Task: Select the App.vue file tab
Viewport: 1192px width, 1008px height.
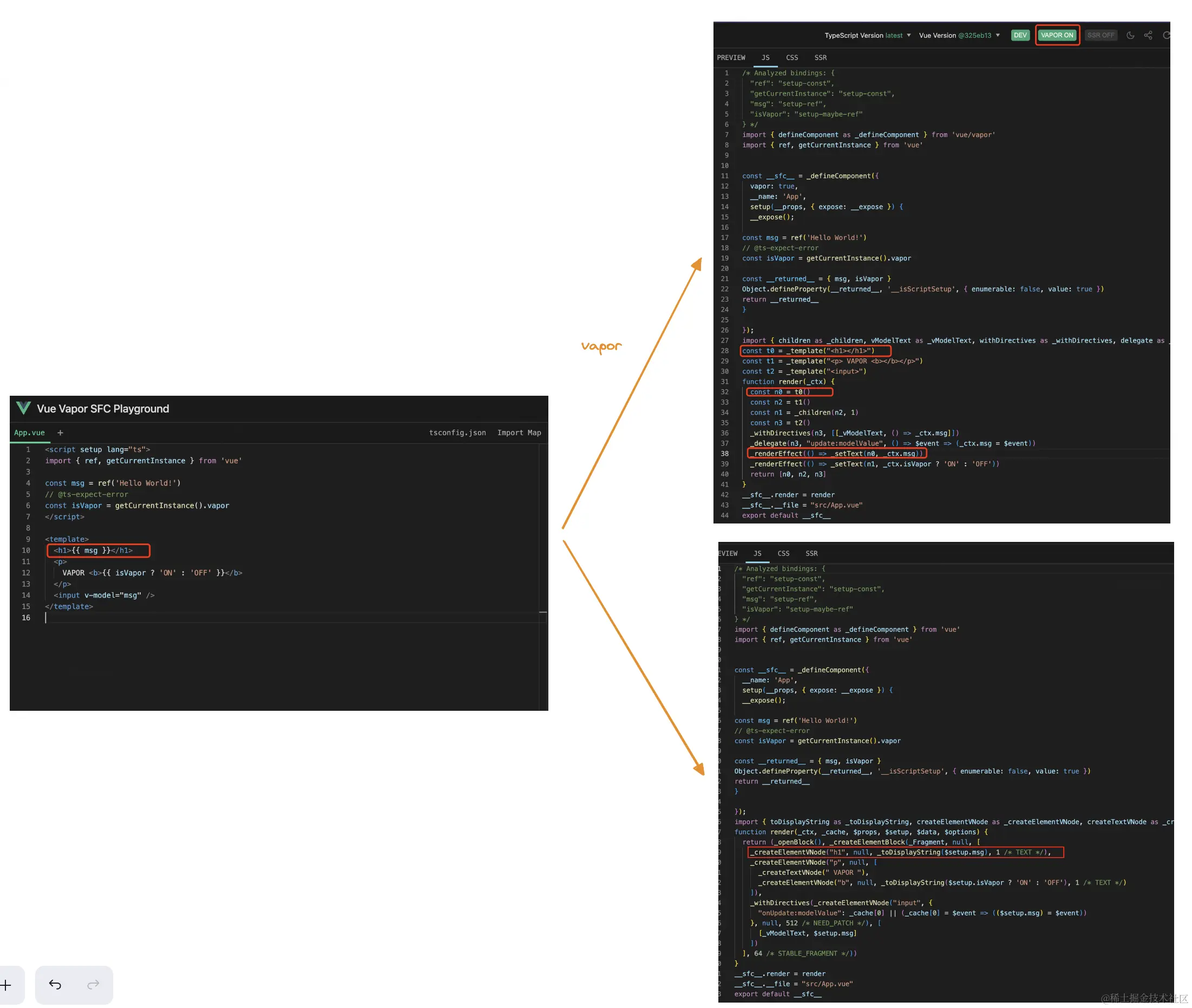Action: [30, 433]
